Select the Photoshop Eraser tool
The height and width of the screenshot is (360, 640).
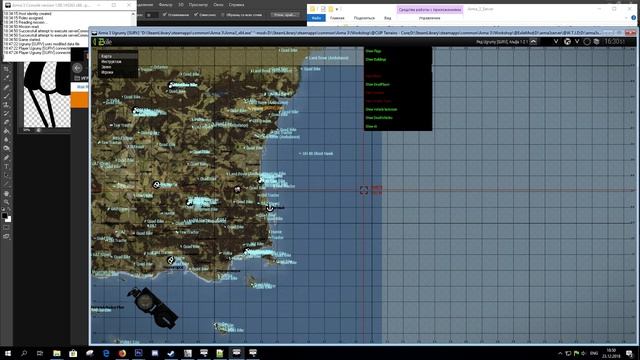pos(6,122)
